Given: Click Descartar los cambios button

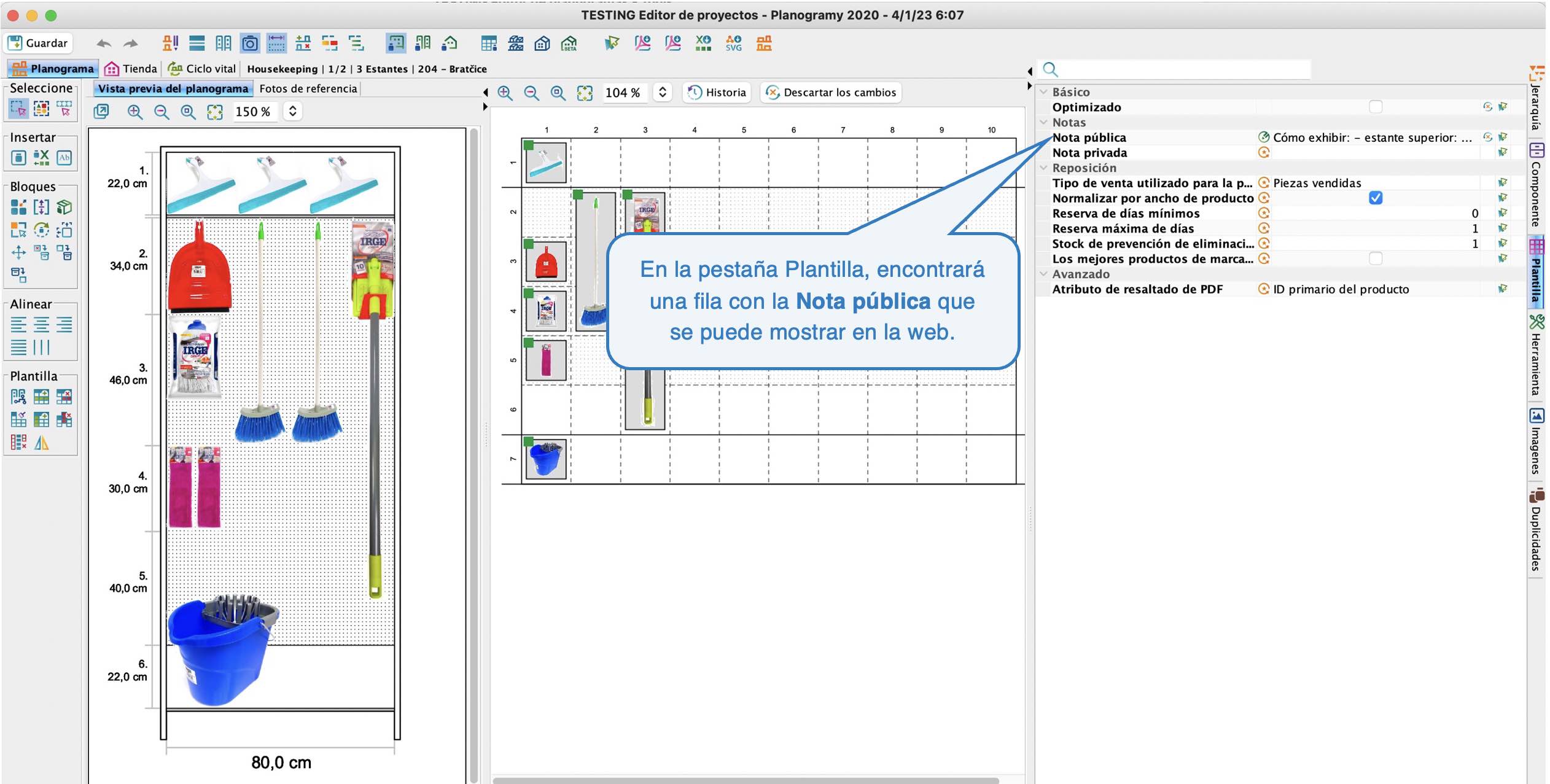Looking at the screenshot, I should click(831, 93).
